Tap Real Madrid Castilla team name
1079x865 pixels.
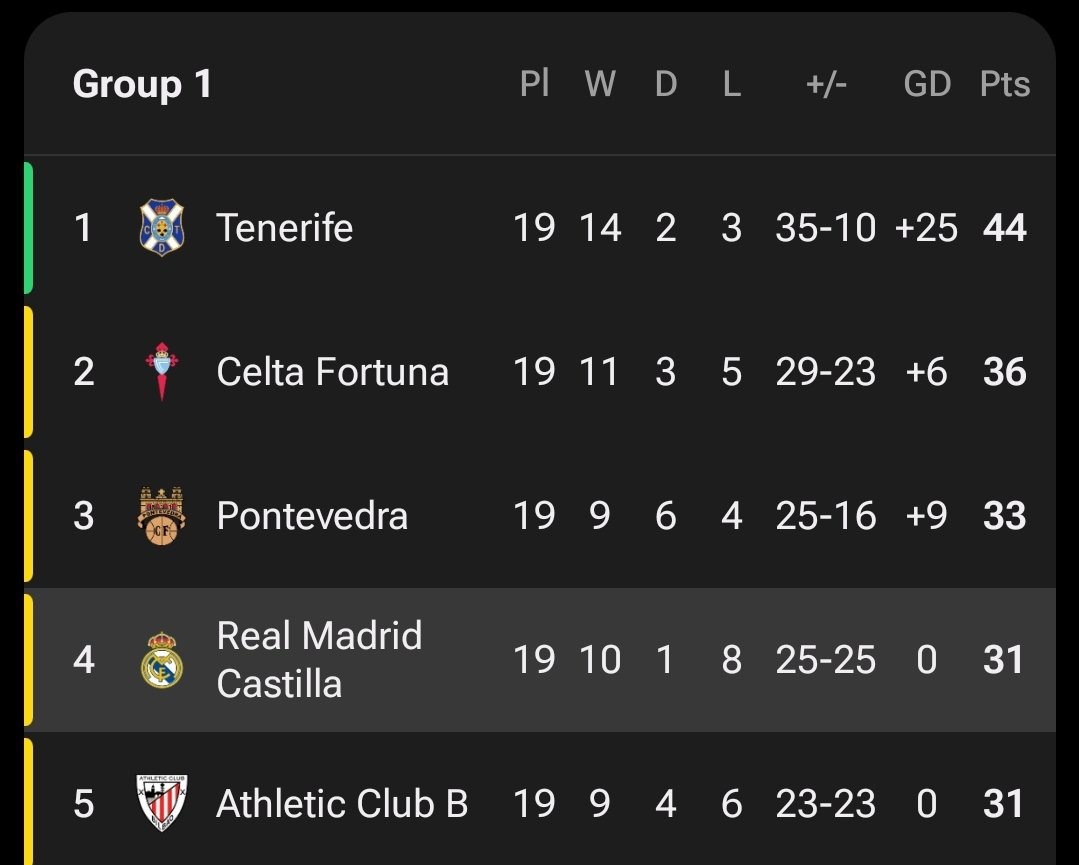(x=319, y=660)
